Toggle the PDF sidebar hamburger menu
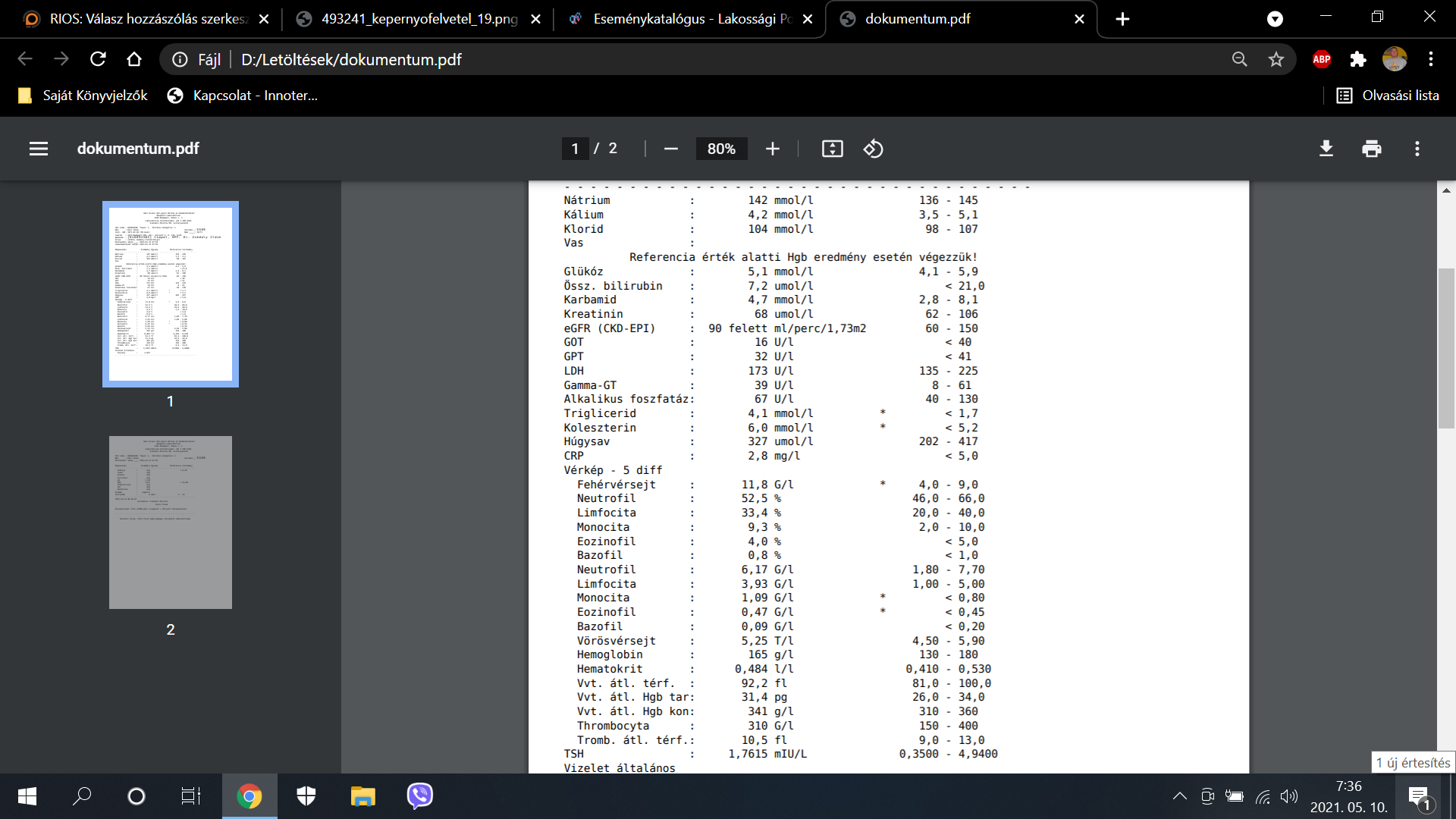Screen dimensions: 1456x819 pyautogui.click(x=39, y=149)
